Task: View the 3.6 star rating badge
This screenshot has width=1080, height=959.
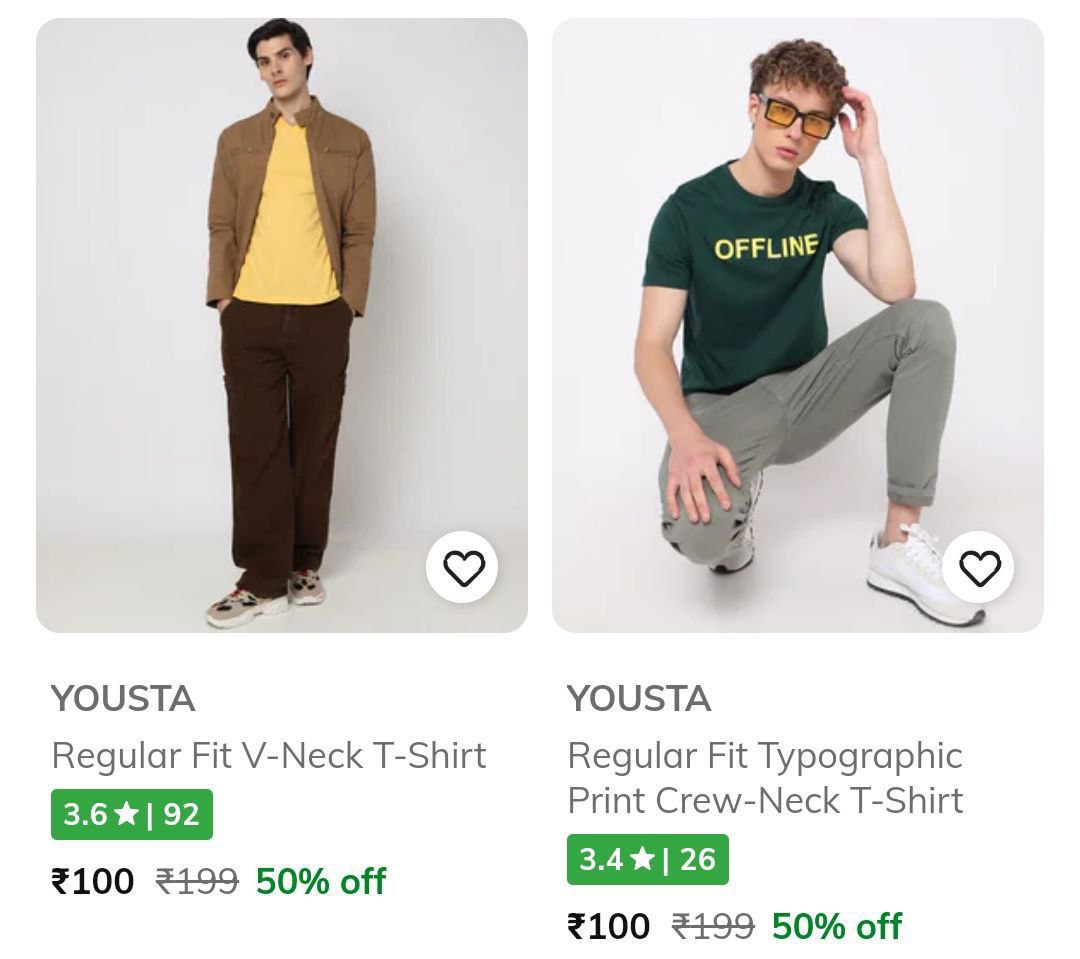Action: [132, 814]
